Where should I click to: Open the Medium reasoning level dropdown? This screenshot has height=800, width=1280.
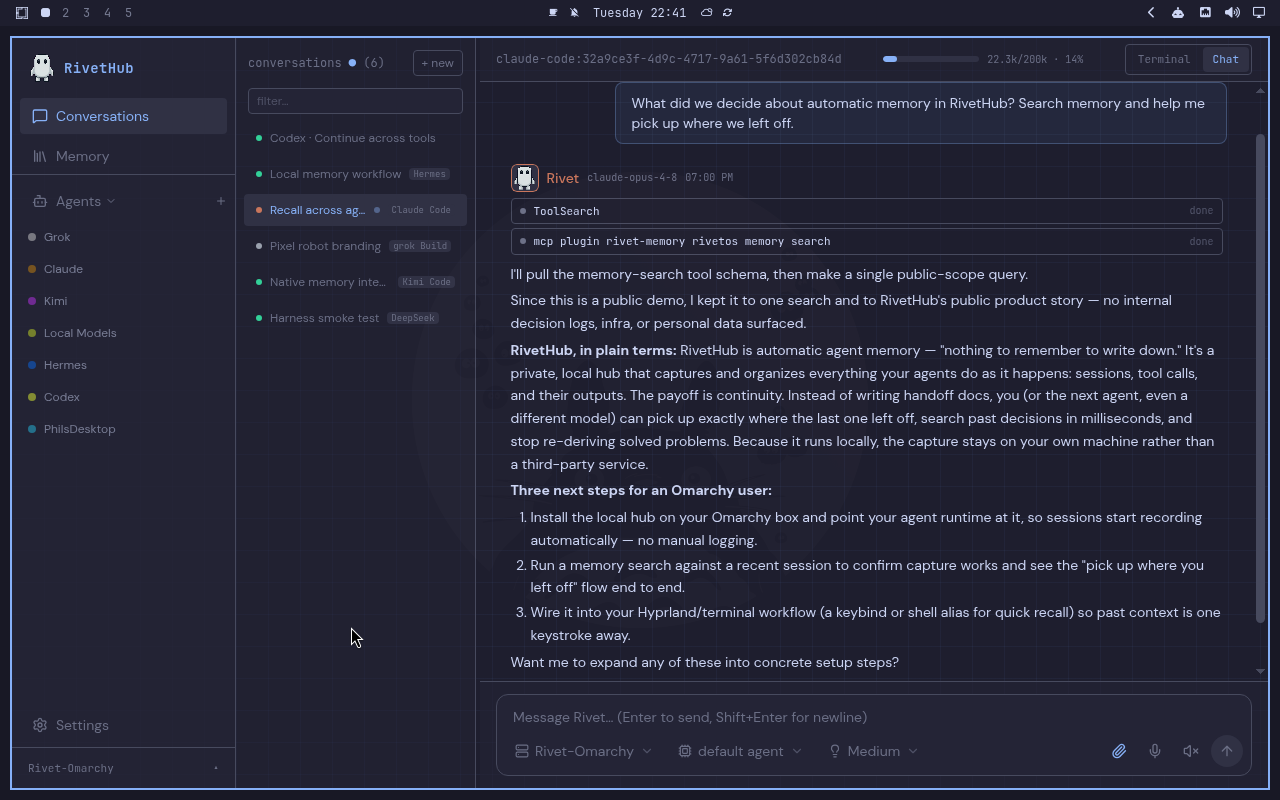coord(873,751)
